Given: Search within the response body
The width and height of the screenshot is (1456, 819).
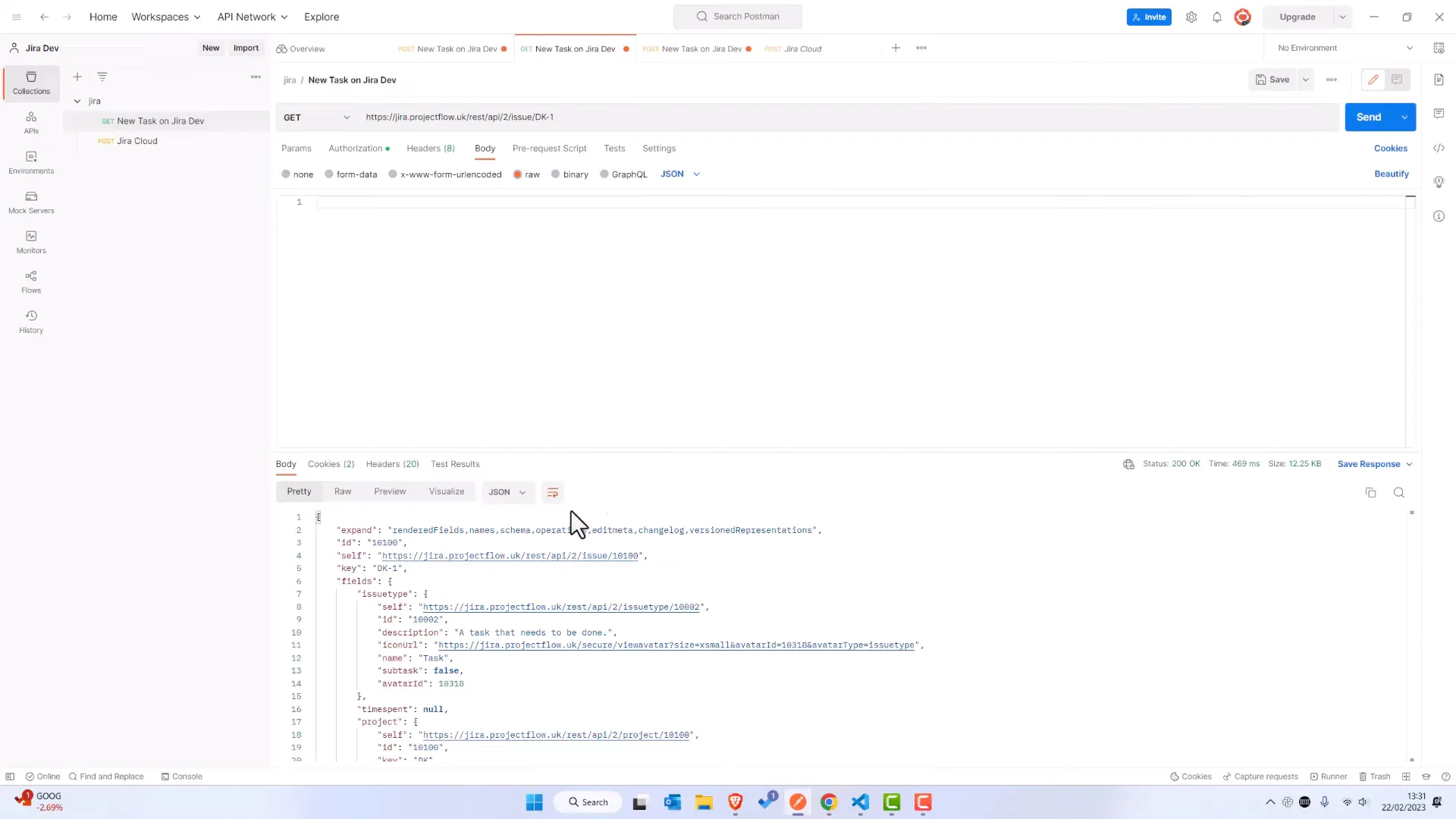Looking at the screenshot, I should (1399, 492).
